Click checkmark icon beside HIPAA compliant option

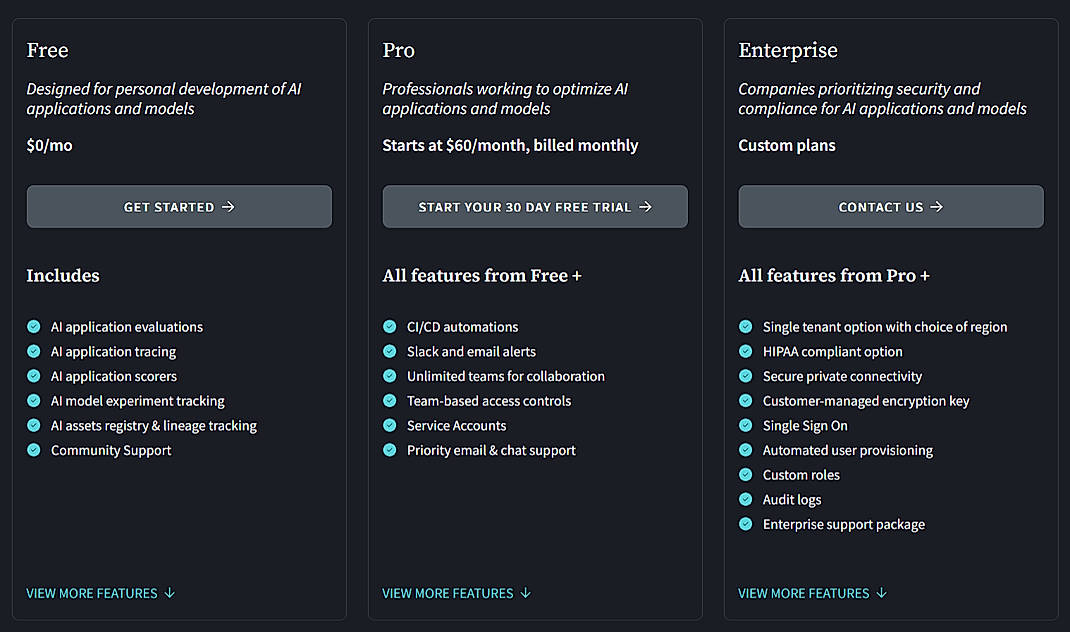(x=745, y=351)
